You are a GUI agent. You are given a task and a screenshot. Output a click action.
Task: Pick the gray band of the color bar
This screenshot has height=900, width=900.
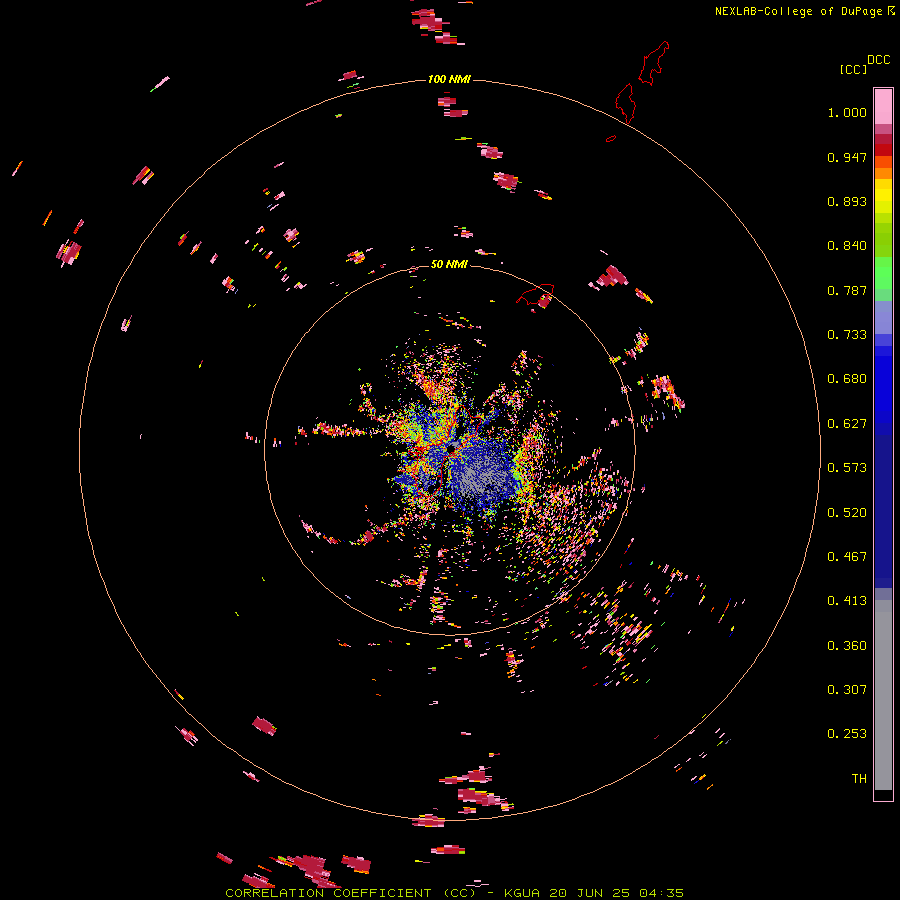[x=883, y=695]
